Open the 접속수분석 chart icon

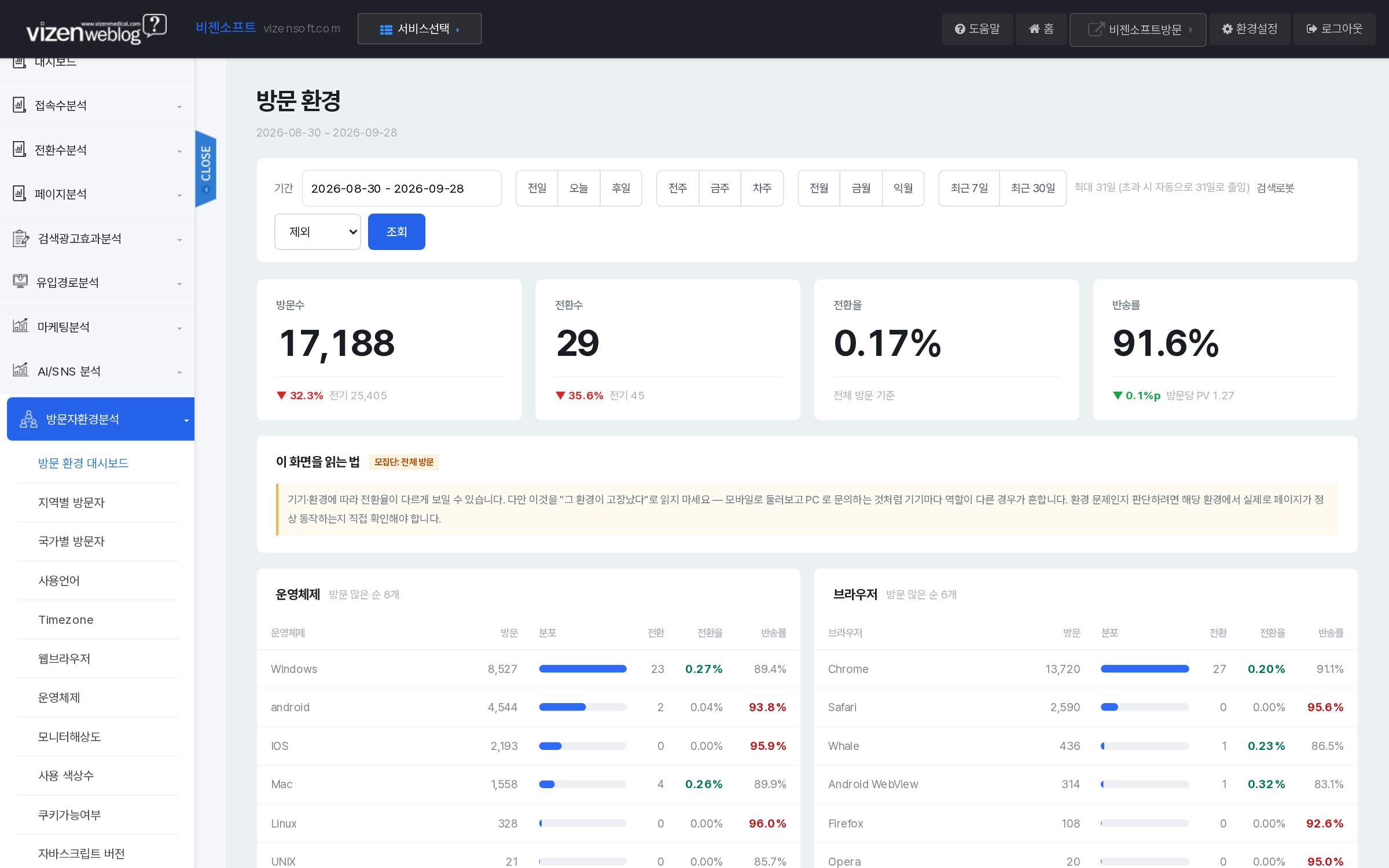20,105
